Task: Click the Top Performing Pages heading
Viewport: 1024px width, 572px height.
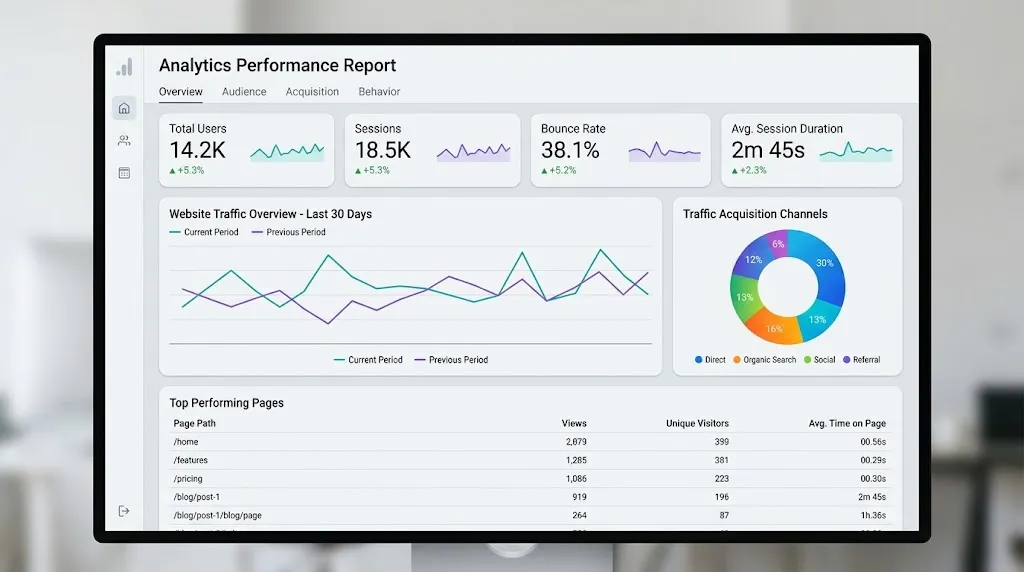Action: coord(227,403)
